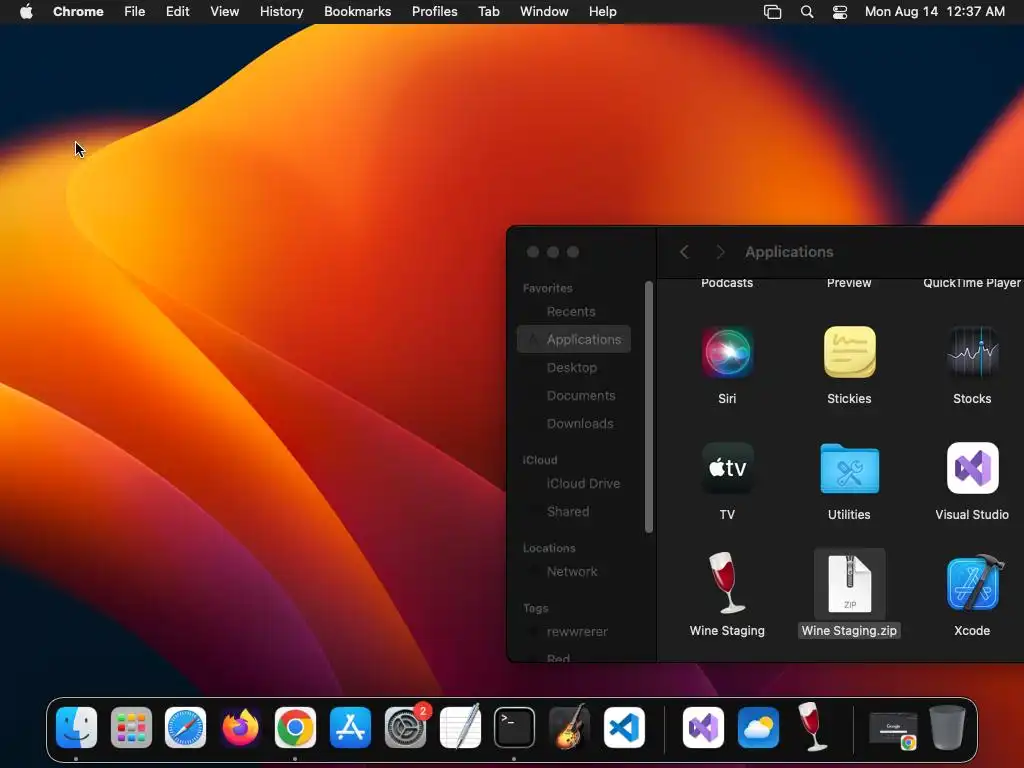Screen dimensions: 1024x768
Task: Click the Podcasts label in Finder
Action: 727,283
